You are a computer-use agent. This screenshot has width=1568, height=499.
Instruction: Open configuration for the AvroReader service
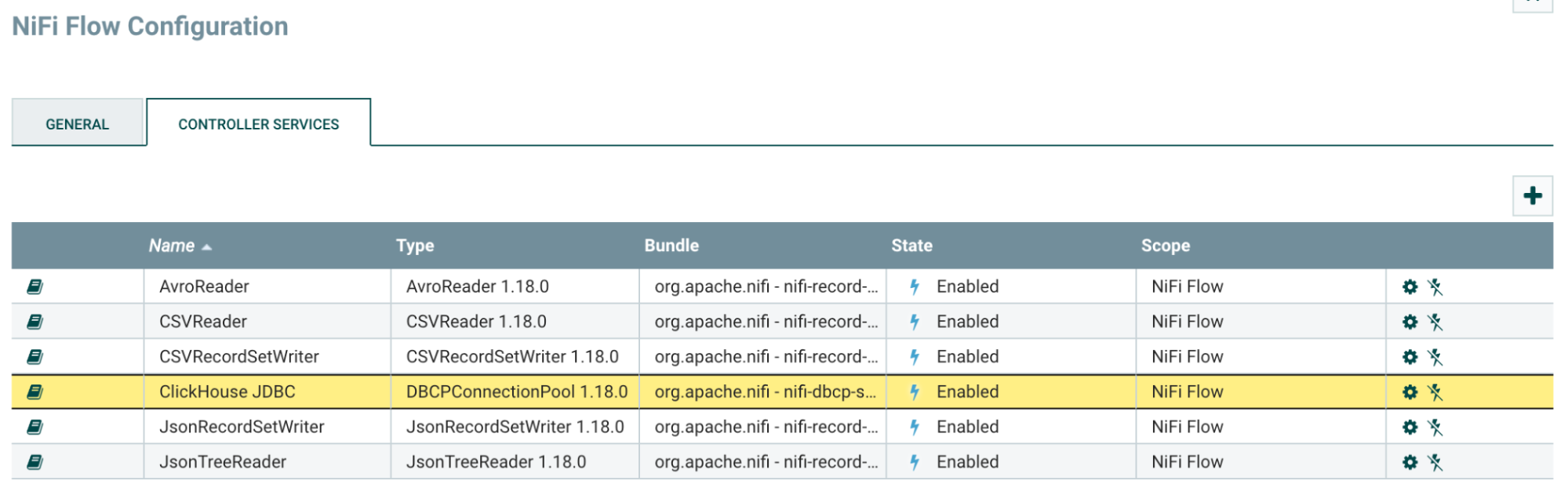tap(1410, 286)
